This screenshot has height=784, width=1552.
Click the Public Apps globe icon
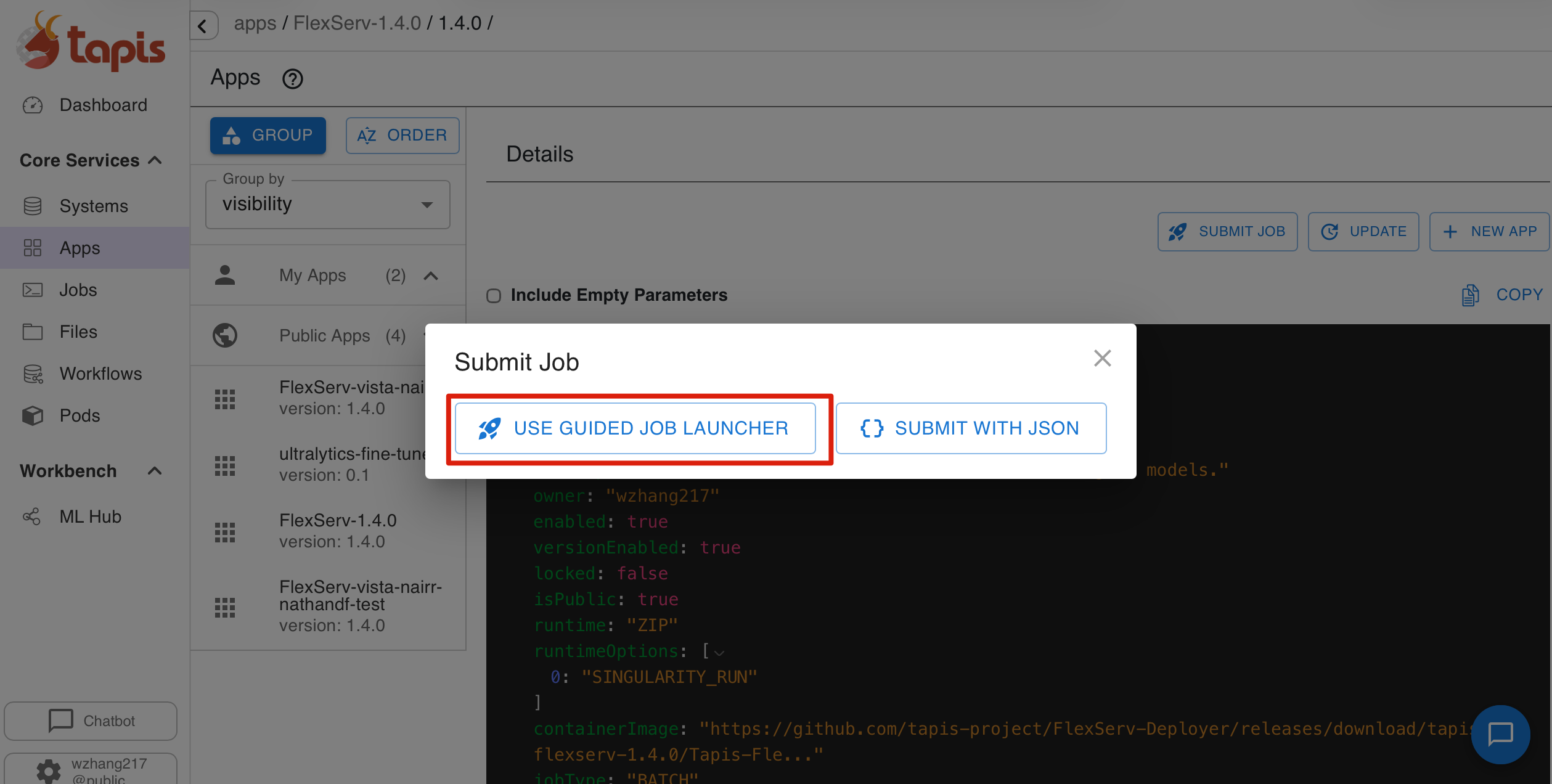point(225,335)
